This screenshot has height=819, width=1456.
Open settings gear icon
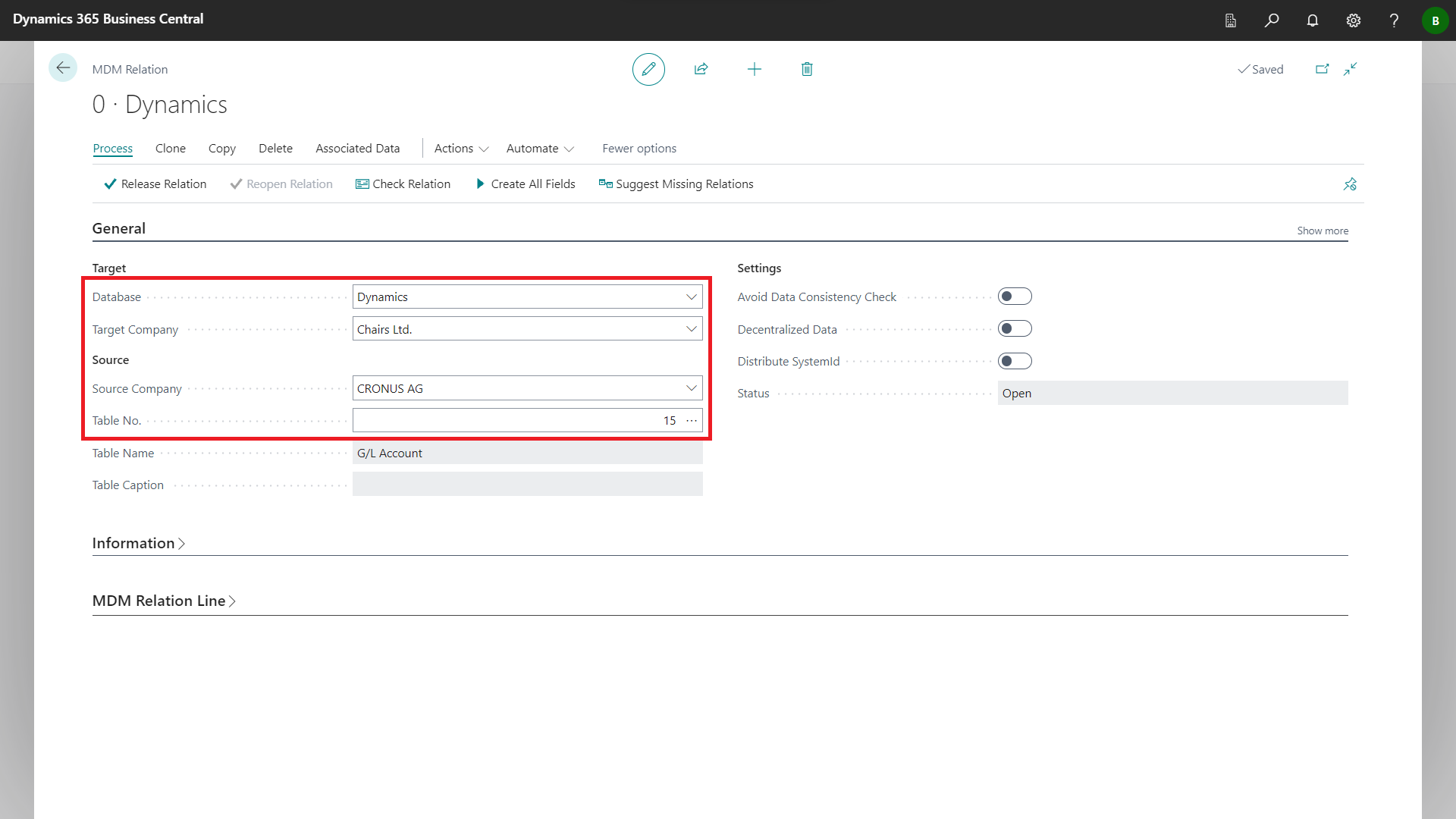[x=1354, y=20]
